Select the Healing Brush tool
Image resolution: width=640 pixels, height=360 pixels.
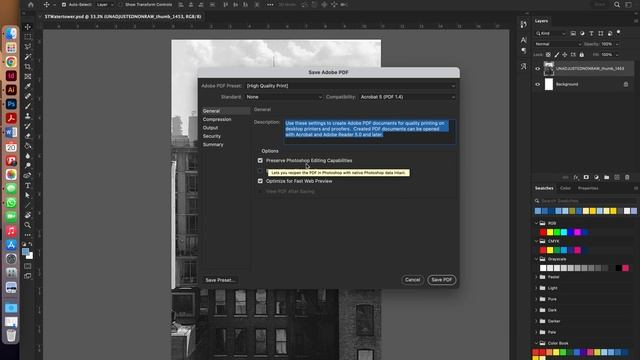point(28,96)
